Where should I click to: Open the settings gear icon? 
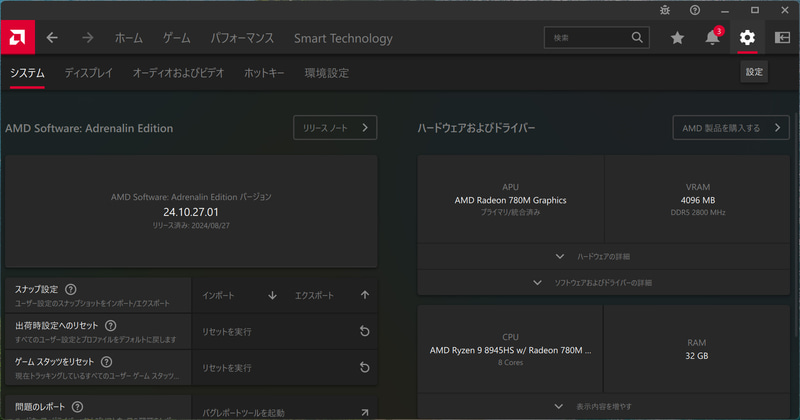(x=747, y=37)
